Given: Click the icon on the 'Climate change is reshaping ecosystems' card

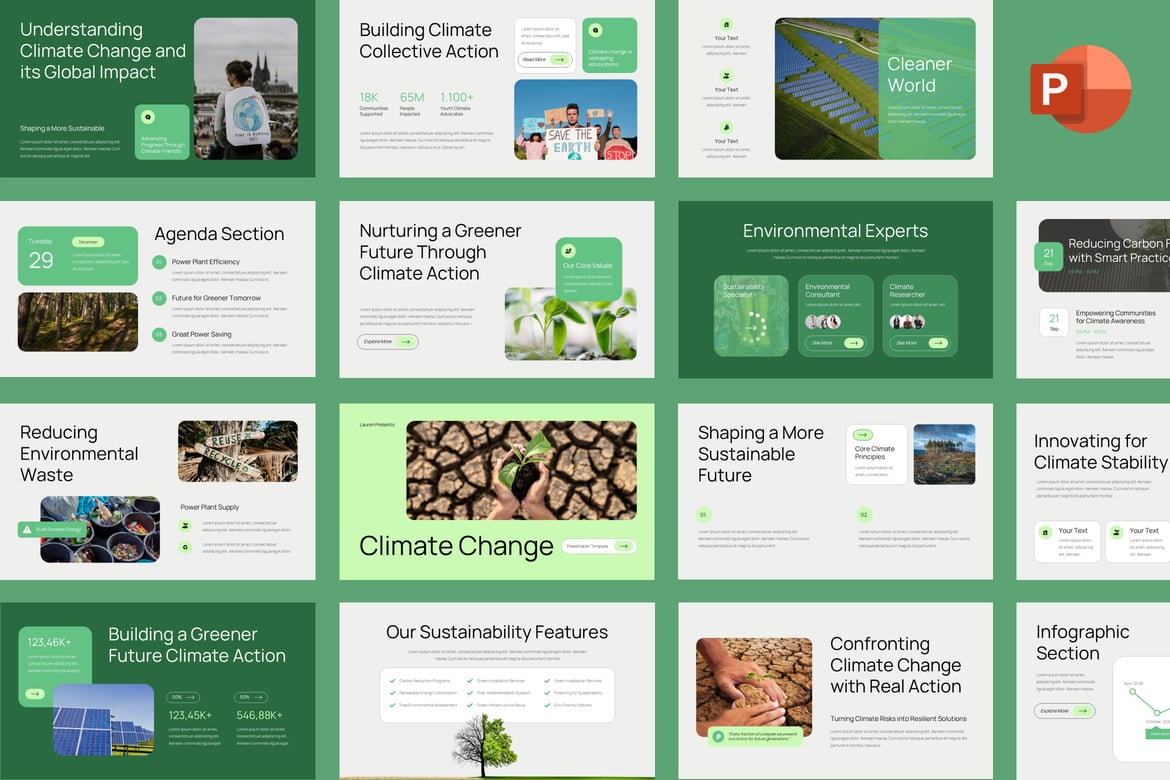Looking at the screenshot, I should click(x=595, y=31).
